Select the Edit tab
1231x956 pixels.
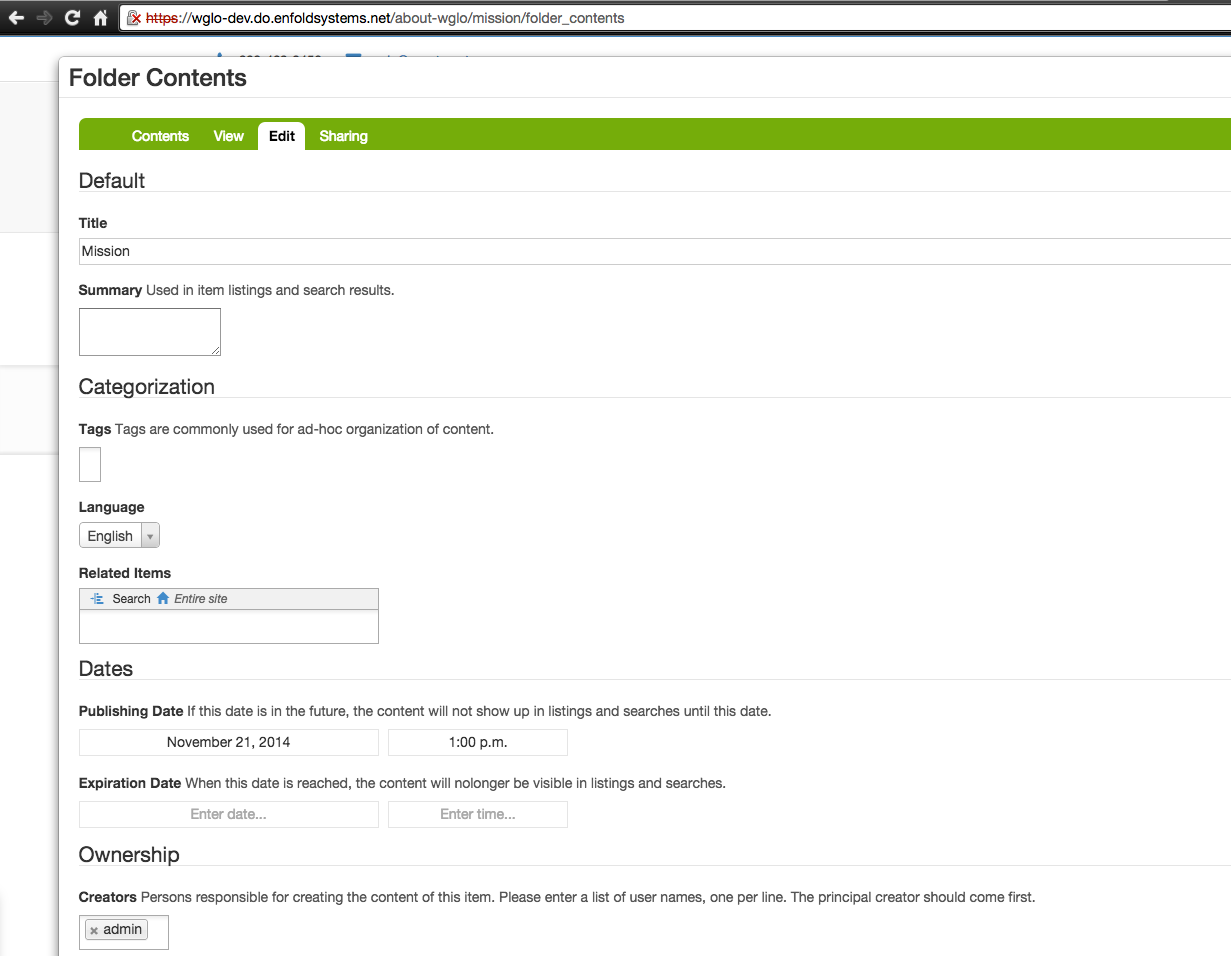(282, 136)
